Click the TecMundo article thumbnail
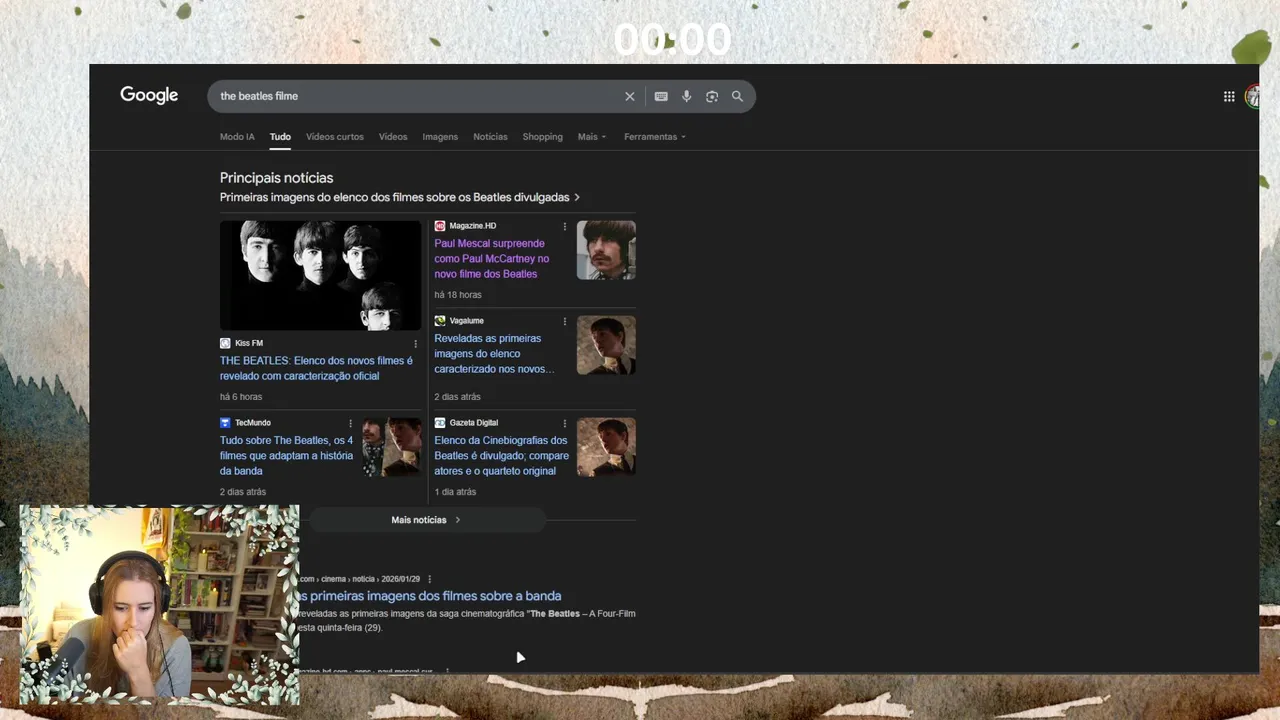 click(392, 447)
